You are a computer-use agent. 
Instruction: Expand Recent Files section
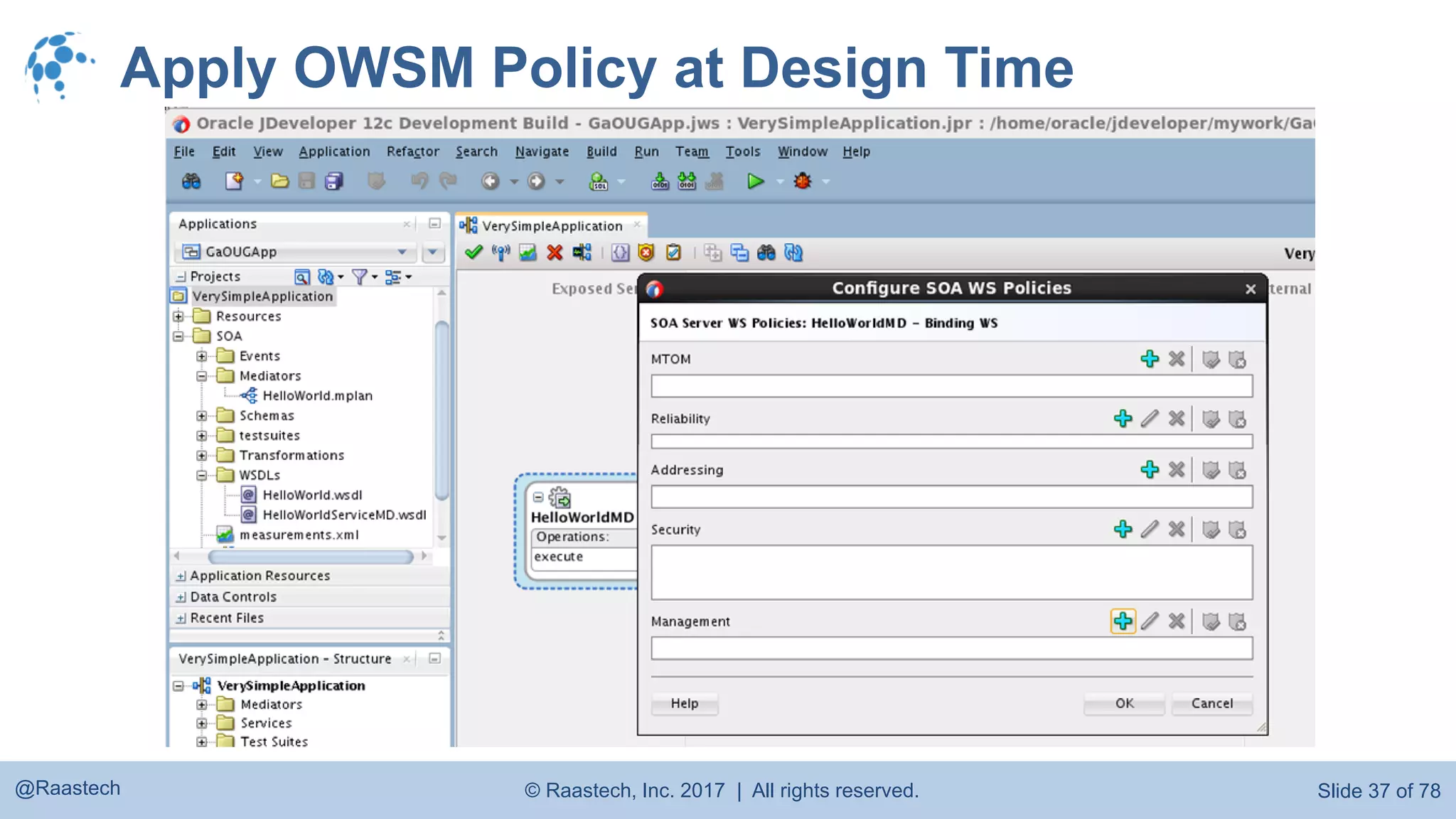coord(181,619)
